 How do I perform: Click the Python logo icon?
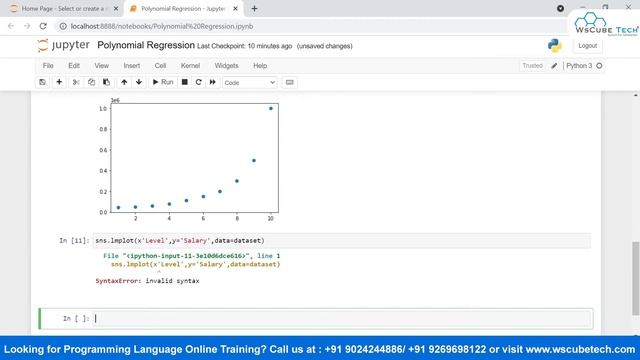tap(554, 46)
